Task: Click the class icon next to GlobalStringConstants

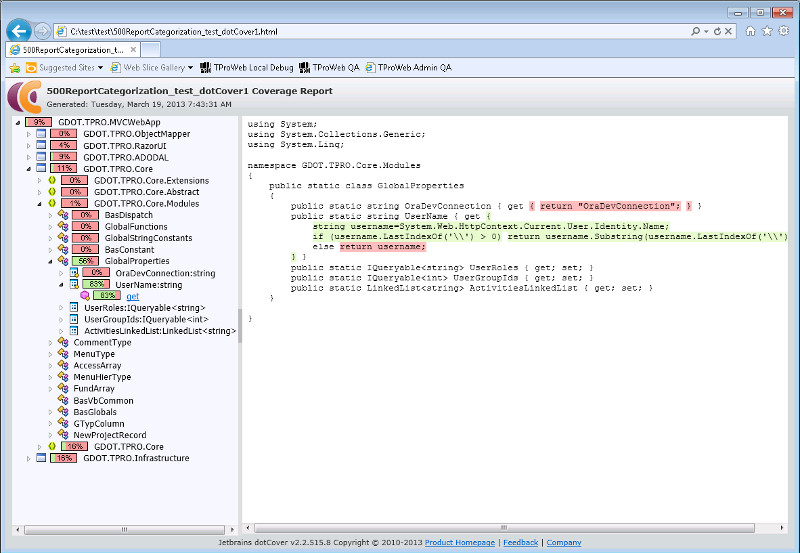Action: 63,238
